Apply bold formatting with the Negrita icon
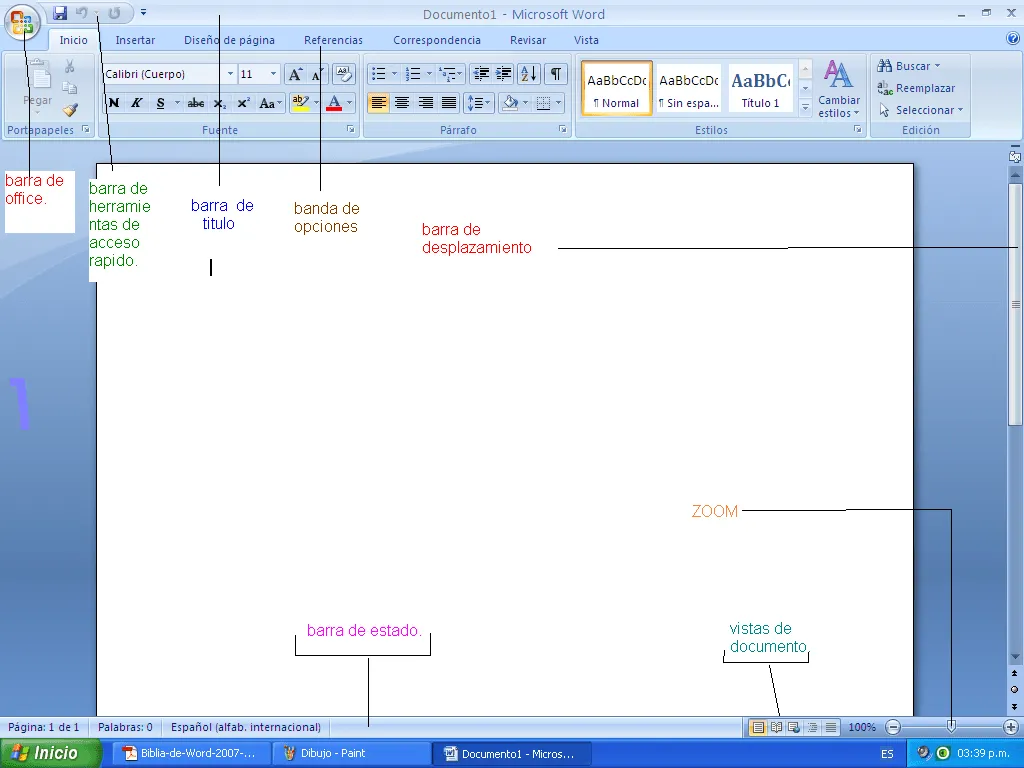Screen dimensions: 1024x768 pyautogui.click(x=113, y=102)
